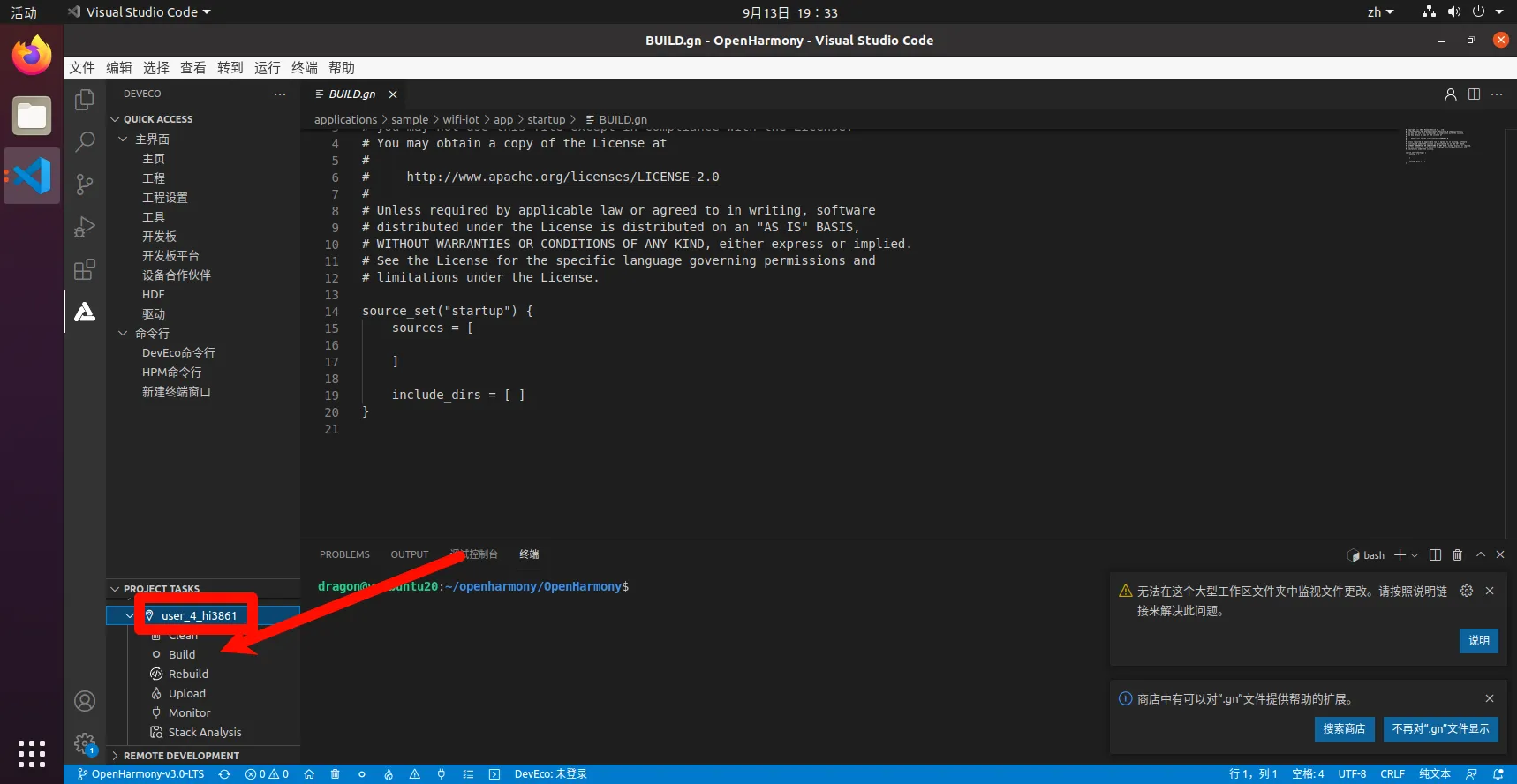The image size is (1517, 784).
Task: Open the Manage gear icon
Action: click(85, 743)
